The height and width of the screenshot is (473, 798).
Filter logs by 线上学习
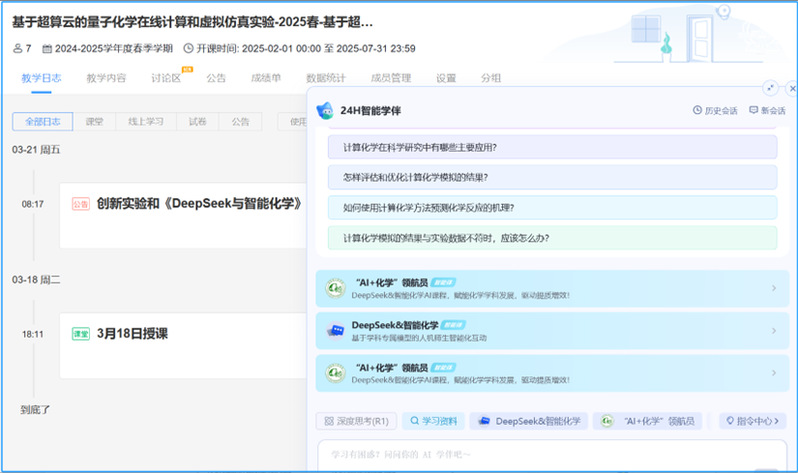click(x=145, y=121)
